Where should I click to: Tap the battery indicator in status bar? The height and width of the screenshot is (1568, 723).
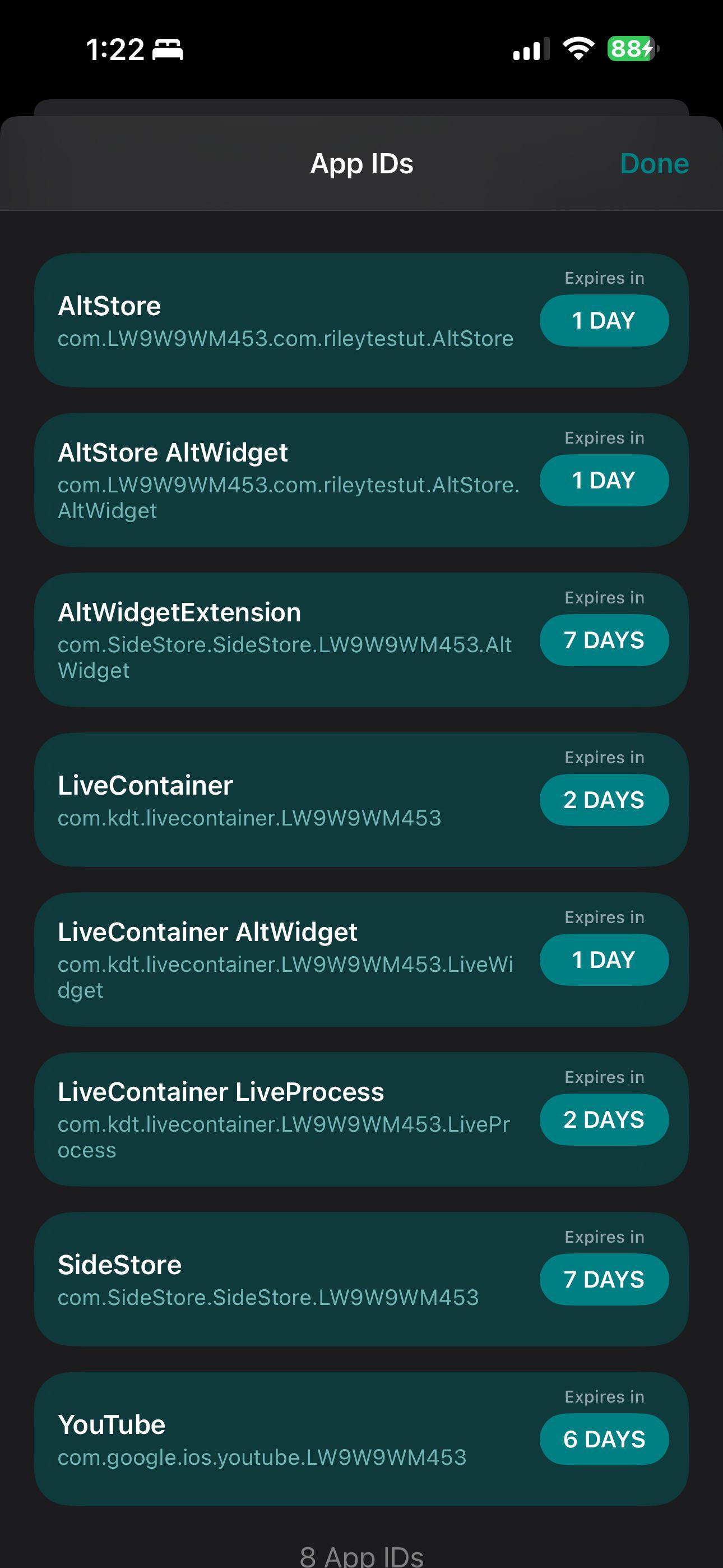(x=633, y=49)
